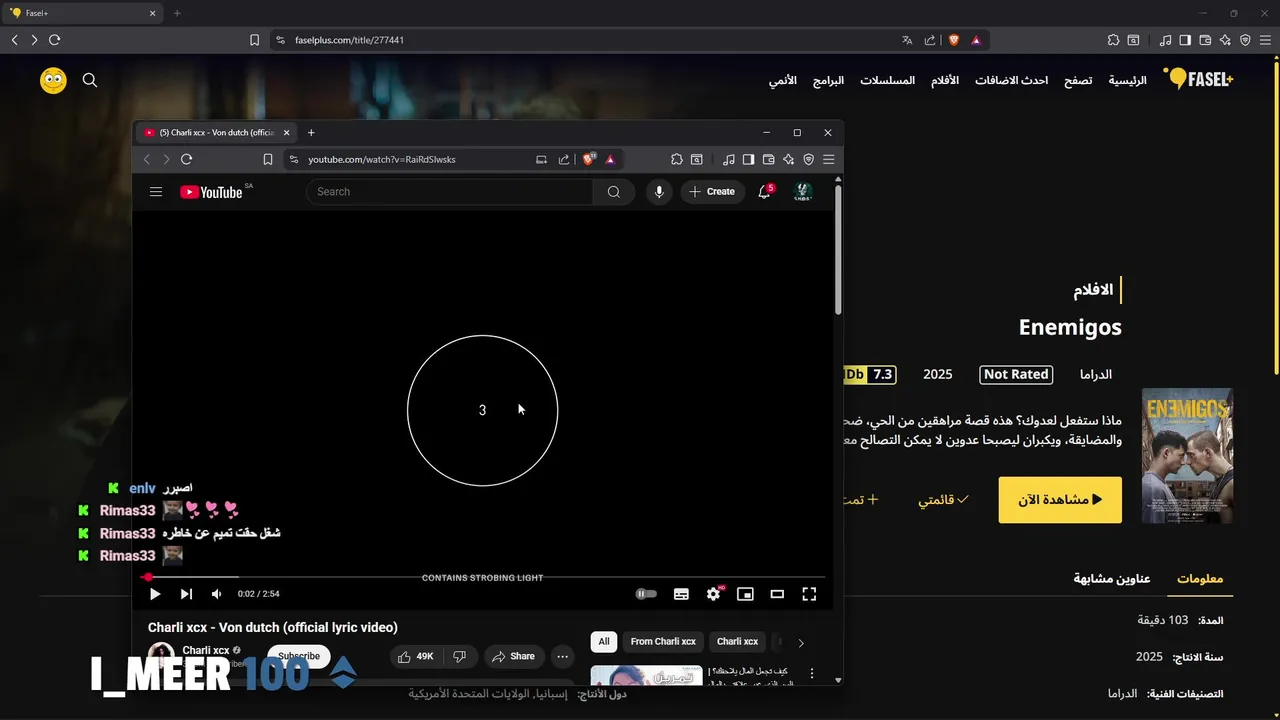This screenshot has width=1280, height=720.
Task: Open more actions ellipsis under video
Action: point(563,656)
